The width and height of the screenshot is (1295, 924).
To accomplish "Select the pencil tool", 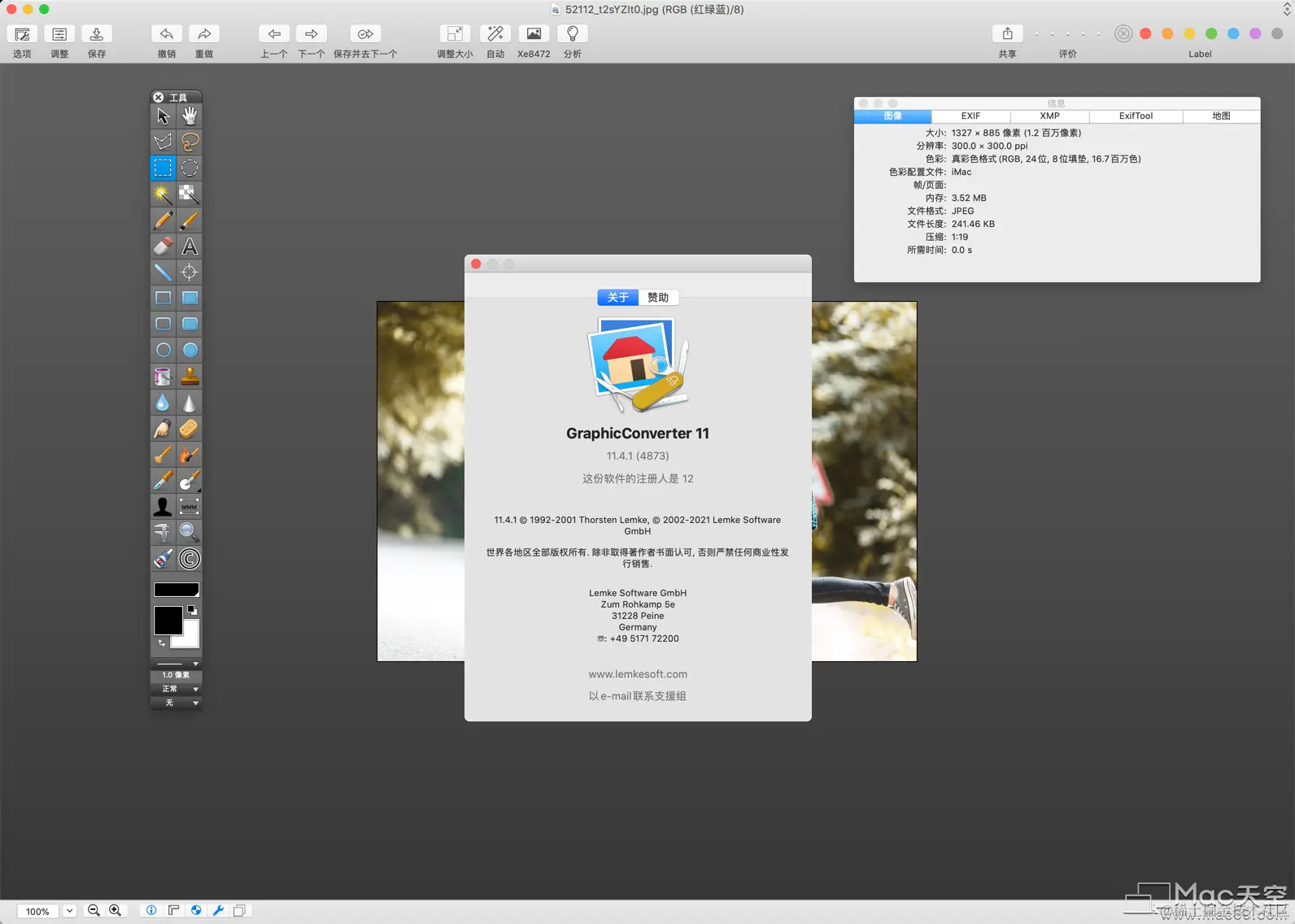I will 163,220.
